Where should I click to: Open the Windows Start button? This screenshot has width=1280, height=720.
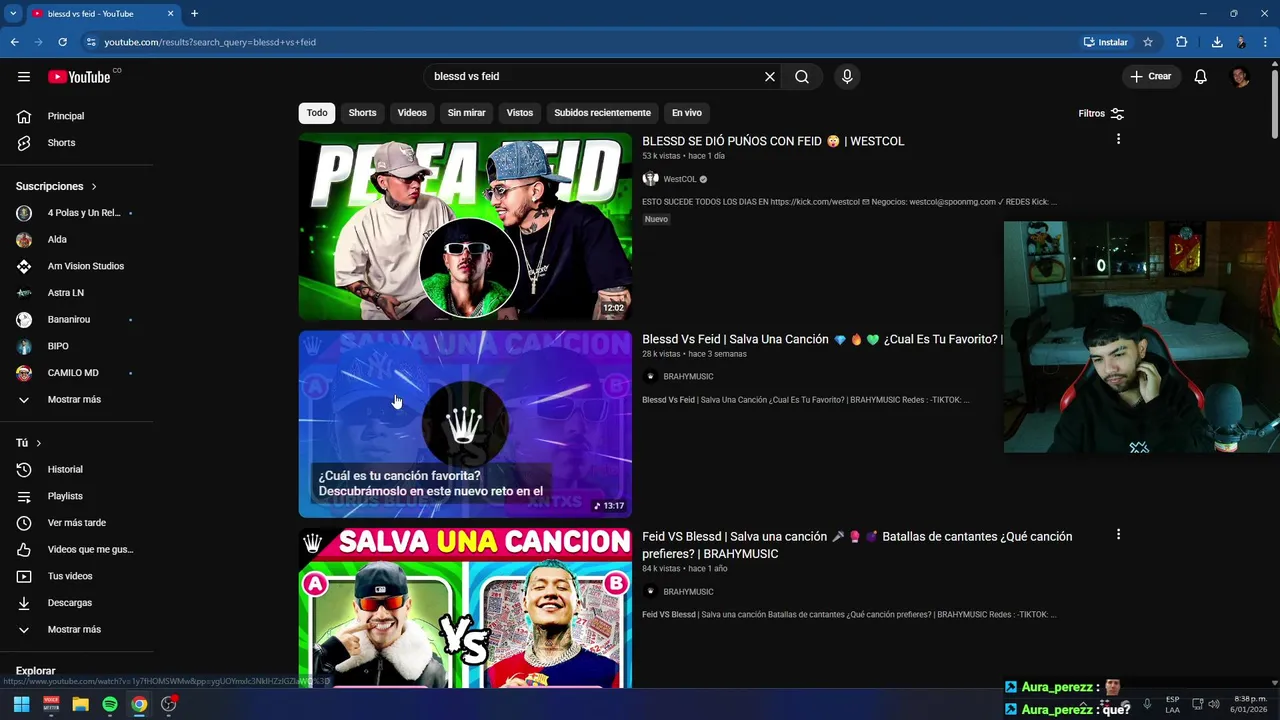coord(21,704)
